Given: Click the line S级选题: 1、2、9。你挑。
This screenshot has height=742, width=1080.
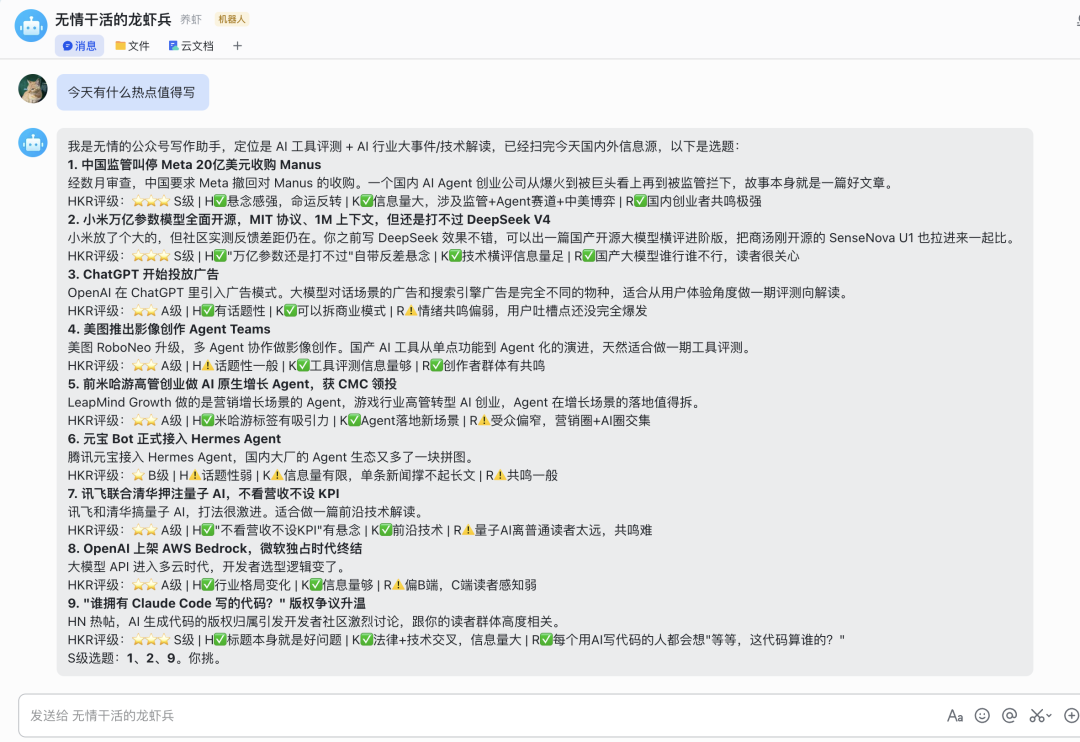Looking at the screenshot, I should (x=145, y=658).
